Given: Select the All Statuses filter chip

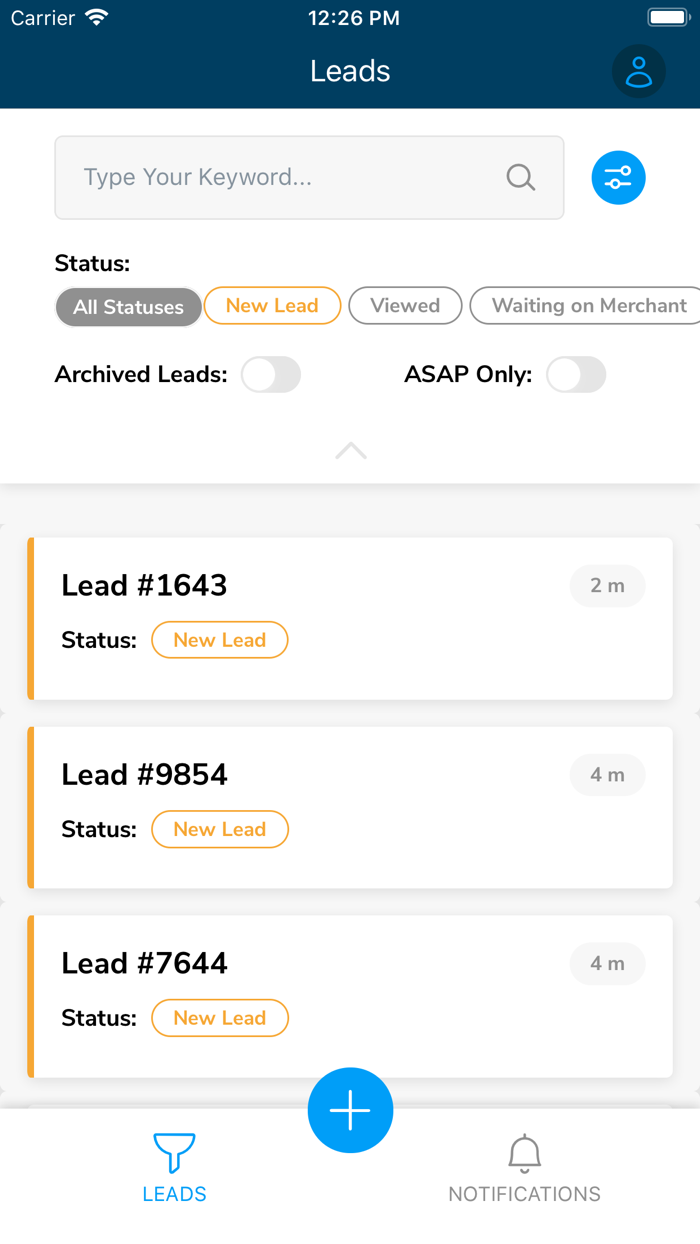Looking at the screenshot, I should coord(128,307).
